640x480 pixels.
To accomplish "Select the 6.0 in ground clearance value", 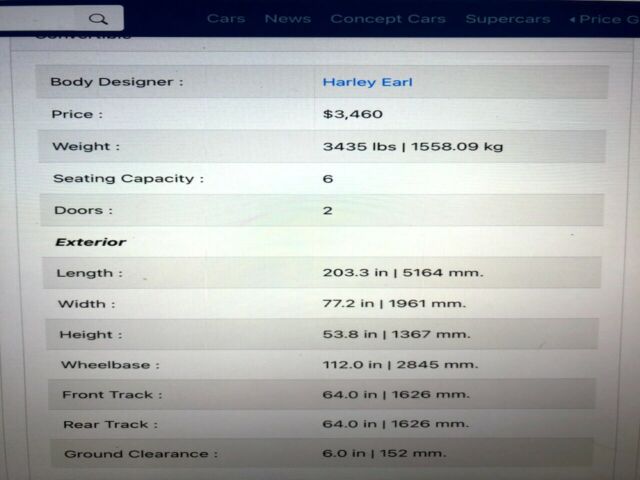I will click(x=384, y=453).
